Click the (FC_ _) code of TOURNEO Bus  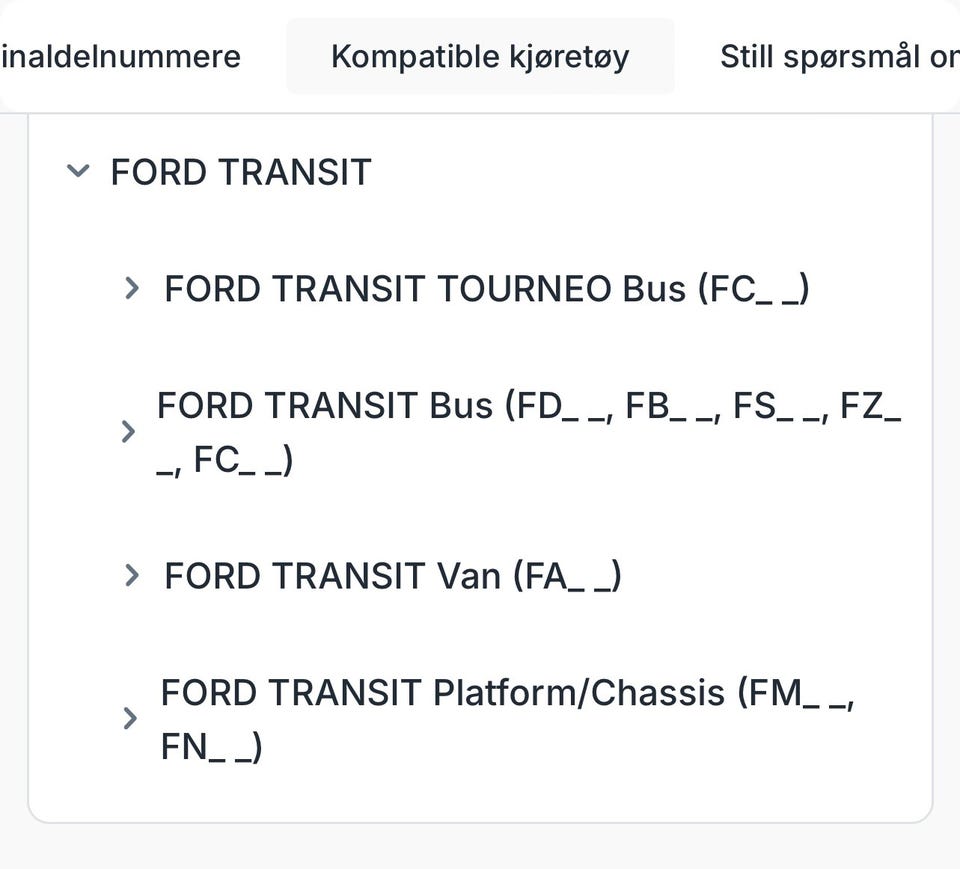point(753,289)
